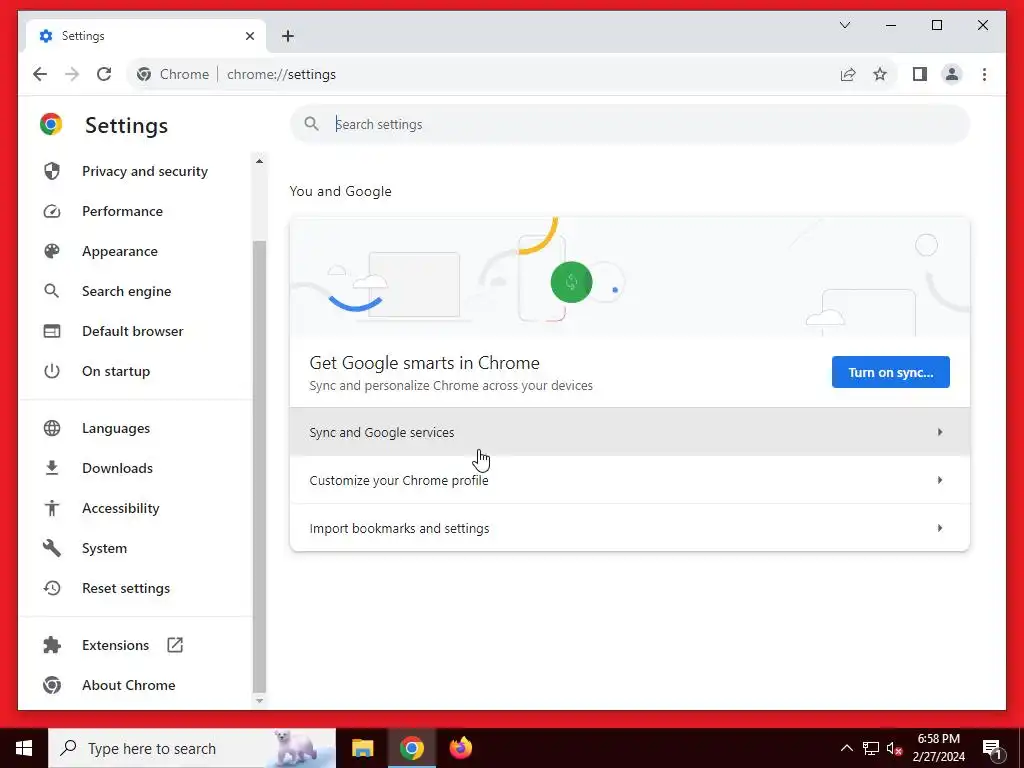1024x768 pixels.
Task: Click the System wrench icon
Action: (52, 548)
